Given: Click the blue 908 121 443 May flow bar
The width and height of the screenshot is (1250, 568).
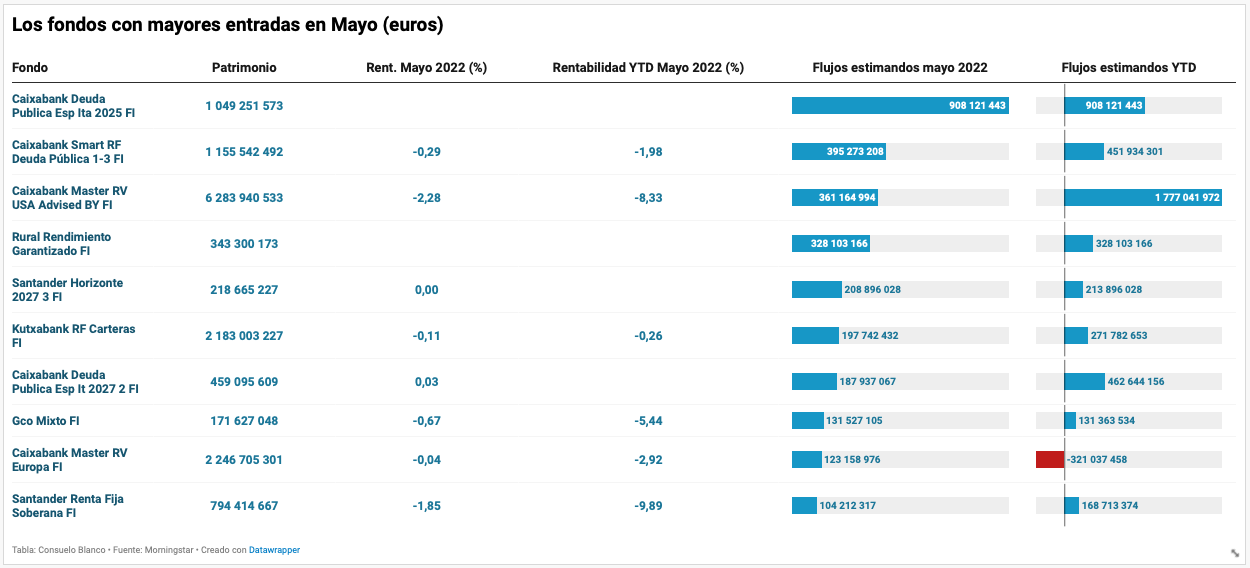Looking at the screenshot, I should [900, 106].
